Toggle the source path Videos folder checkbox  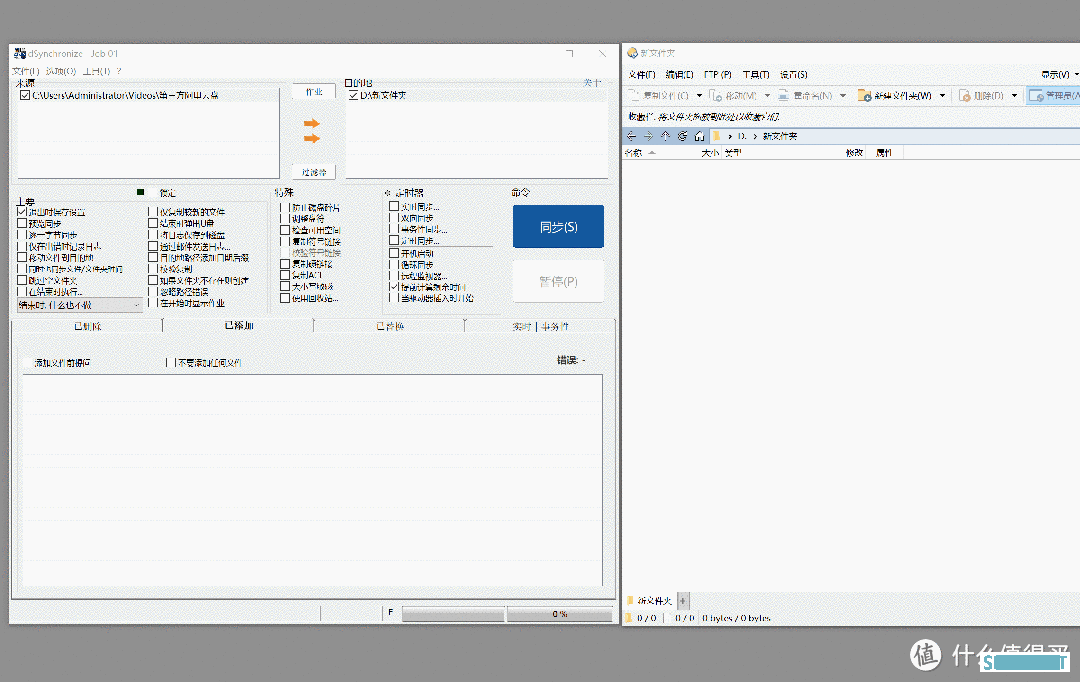[25, 96]
